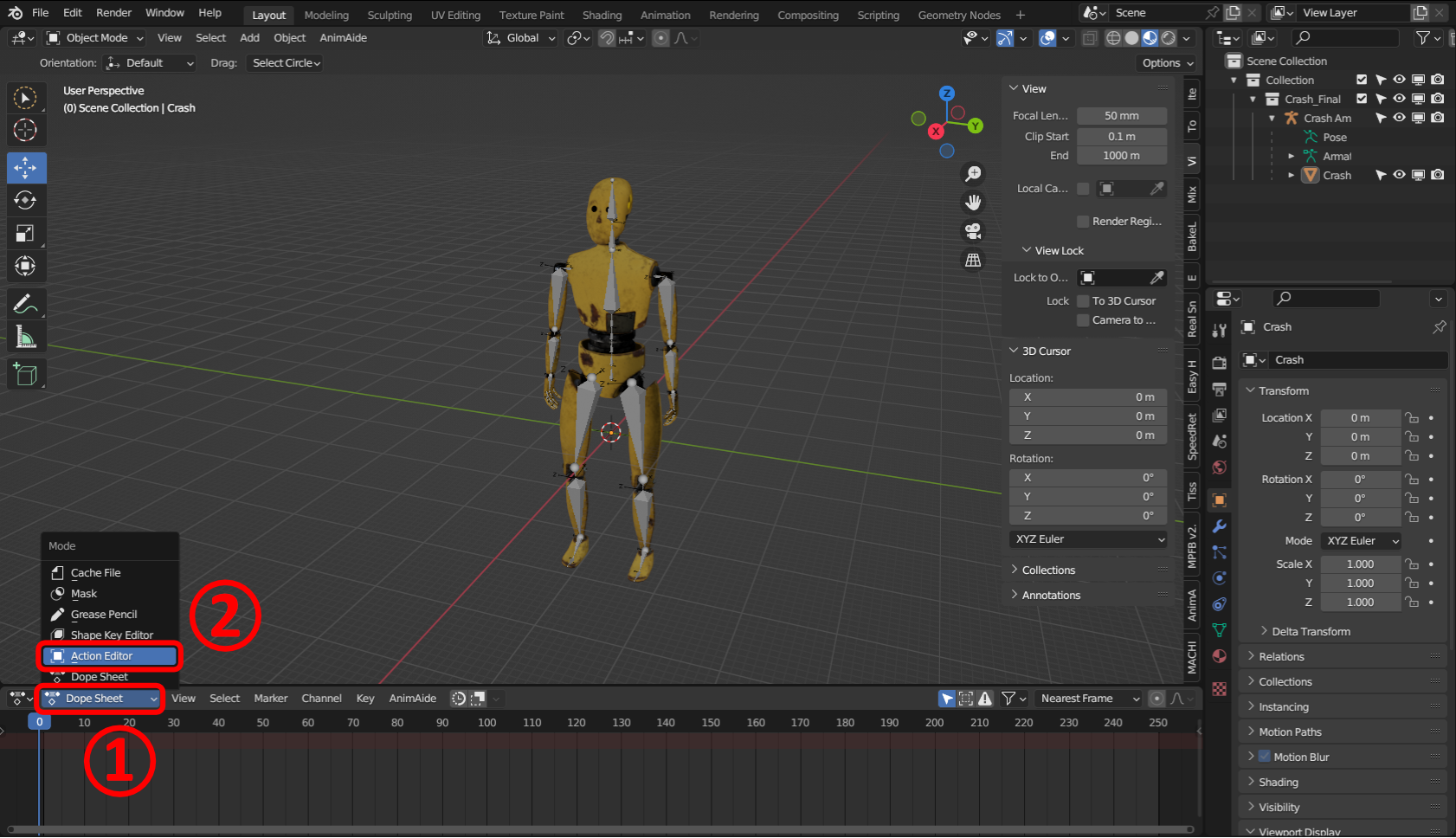Open the Modifiers wrench properties tab
This screenshot has height=838, width=1456.
1220,526
